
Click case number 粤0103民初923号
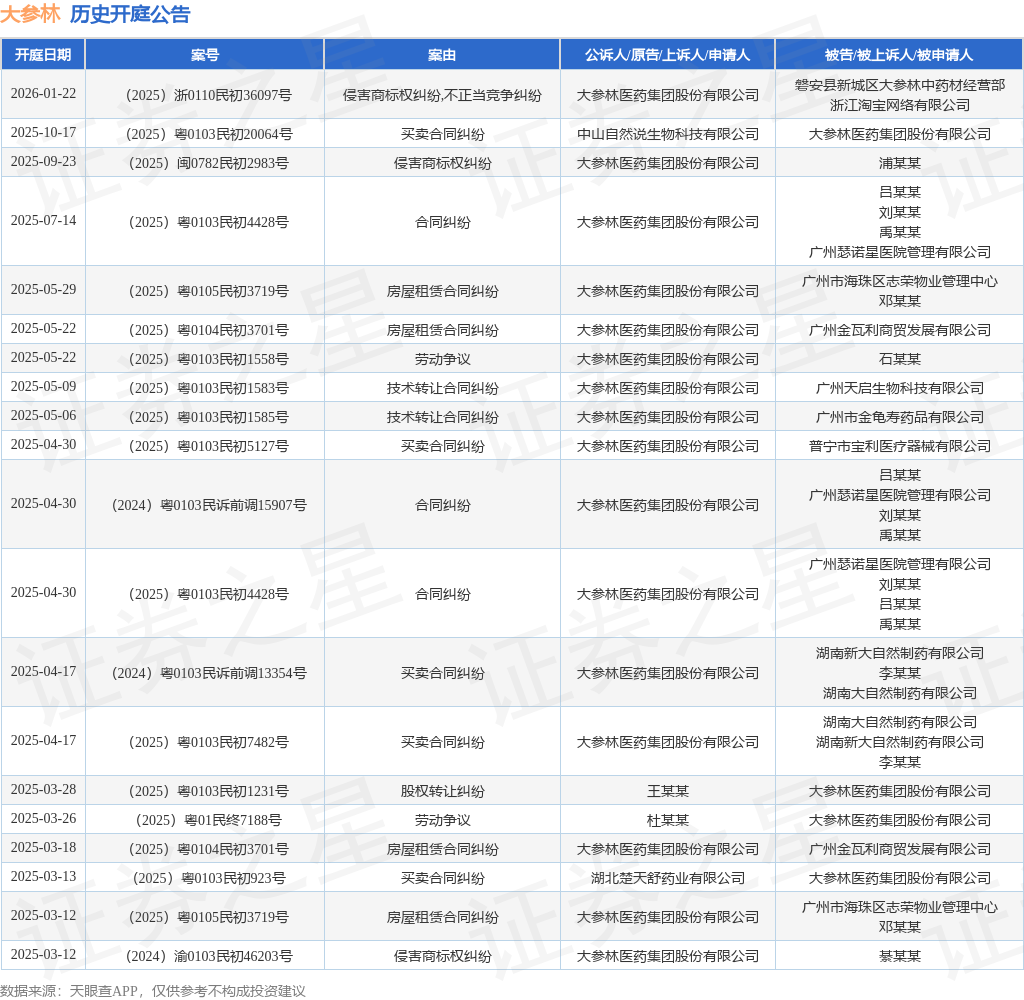pos(209,879)
